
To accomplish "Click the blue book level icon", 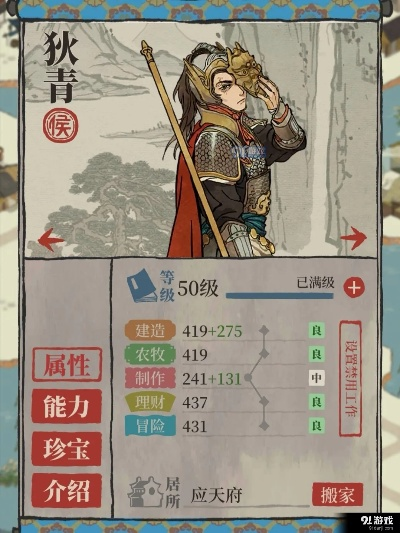I will (141, 286).
